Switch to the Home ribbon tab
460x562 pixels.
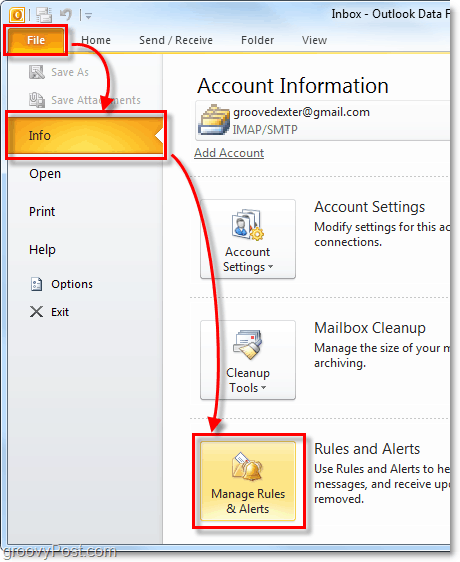(x=96, y=40)
